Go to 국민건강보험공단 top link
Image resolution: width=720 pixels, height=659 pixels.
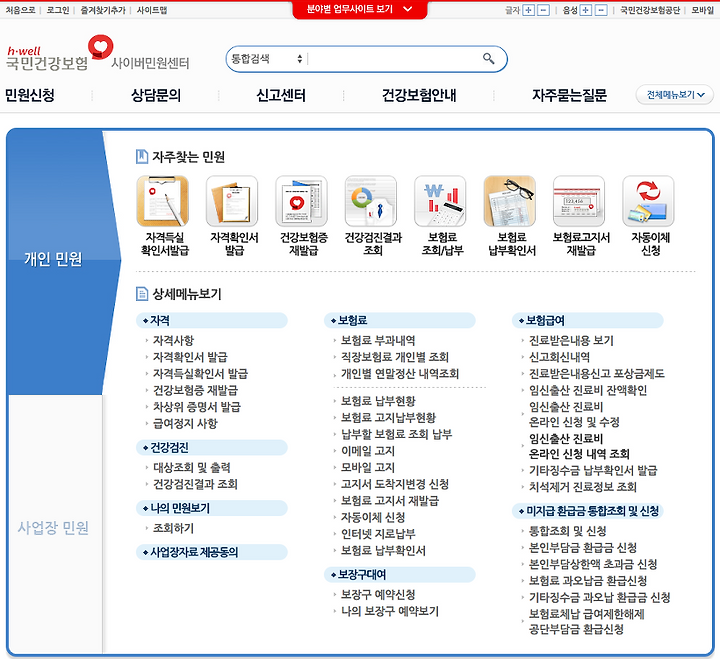click(x=650, y=10)
